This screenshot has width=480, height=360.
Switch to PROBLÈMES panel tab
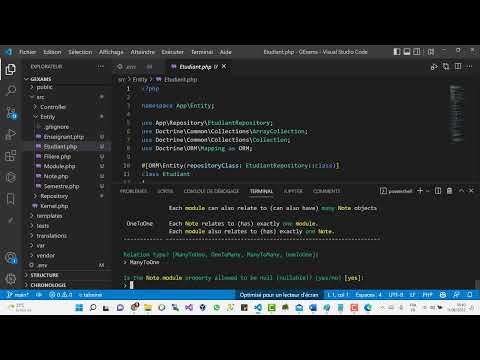click(133, 191)
